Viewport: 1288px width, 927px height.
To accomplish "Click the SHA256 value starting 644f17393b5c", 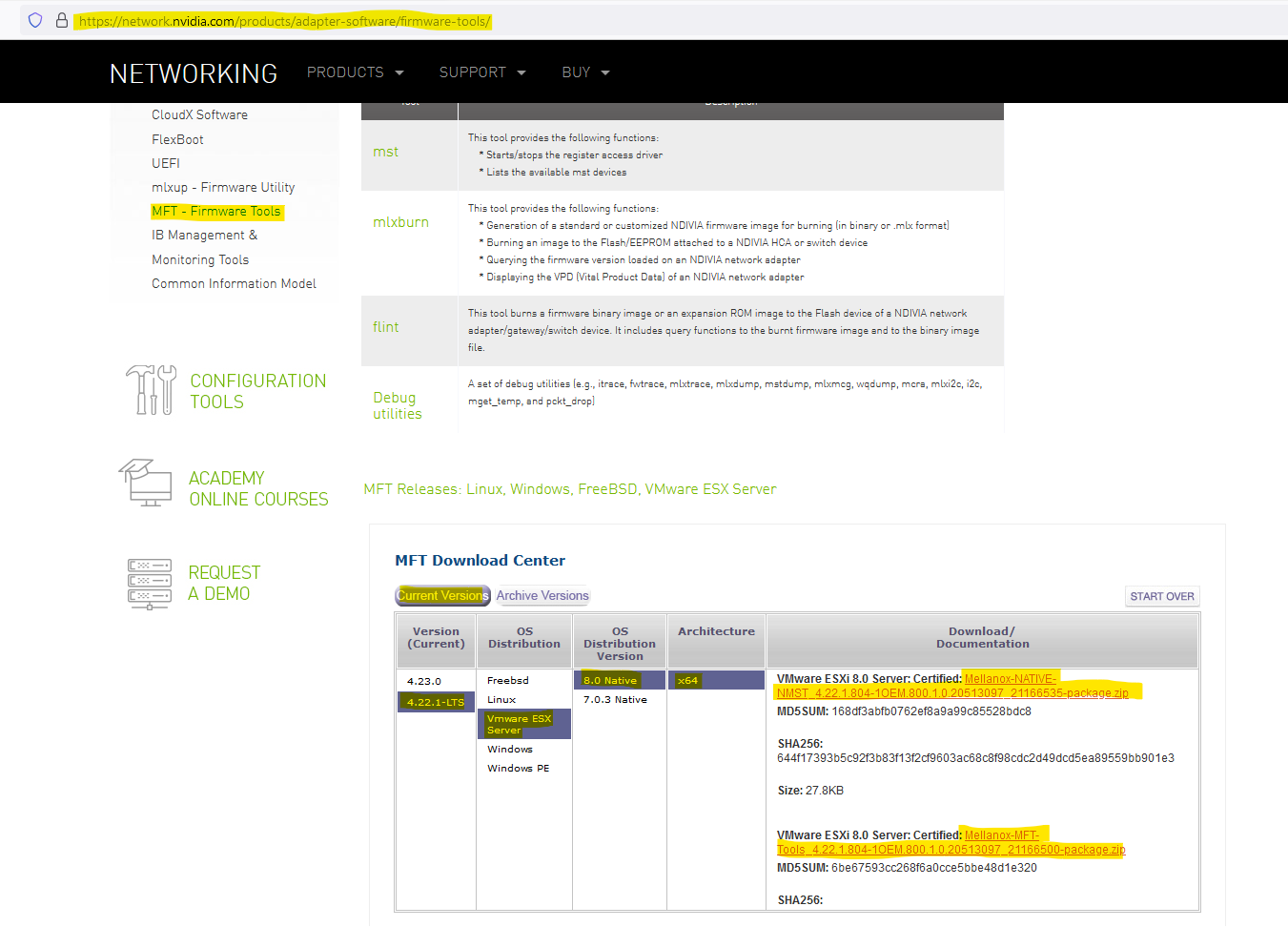I will [975, 758].
